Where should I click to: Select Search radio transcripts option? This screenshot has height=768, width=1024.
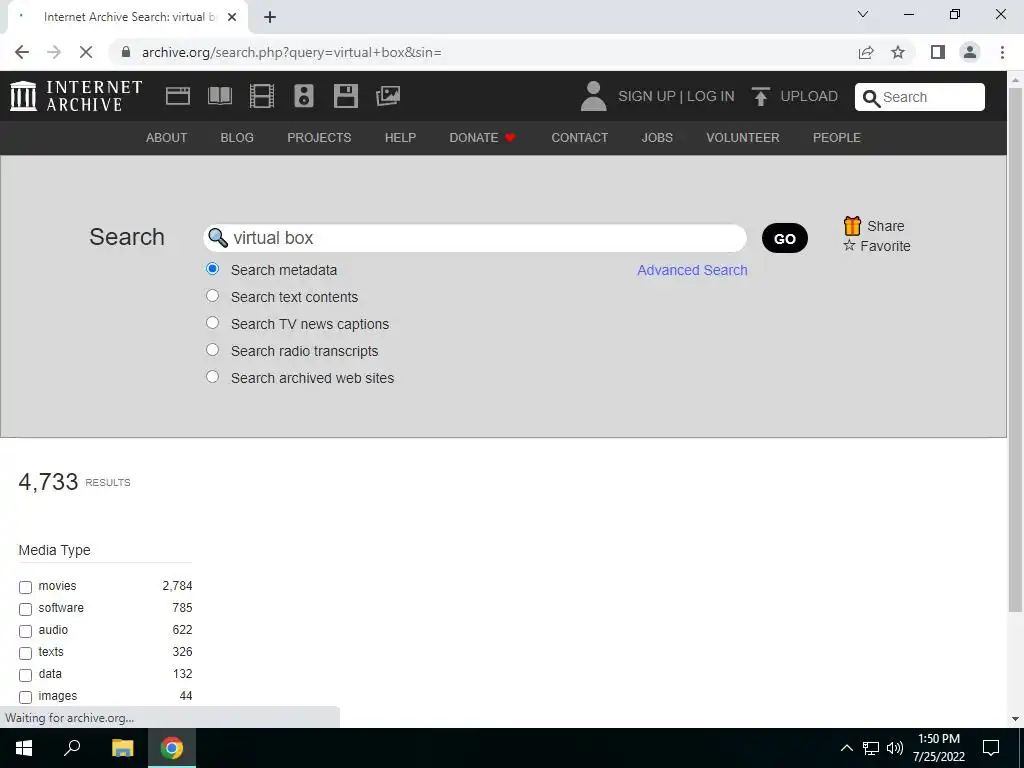[x=212, y=349]
